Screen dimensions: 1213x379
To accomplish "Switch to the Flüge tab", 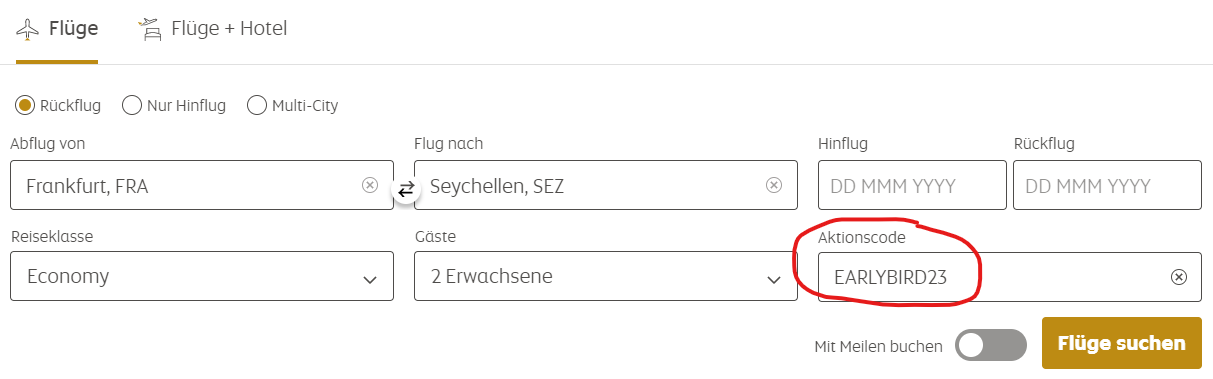I will pos(57,30).
